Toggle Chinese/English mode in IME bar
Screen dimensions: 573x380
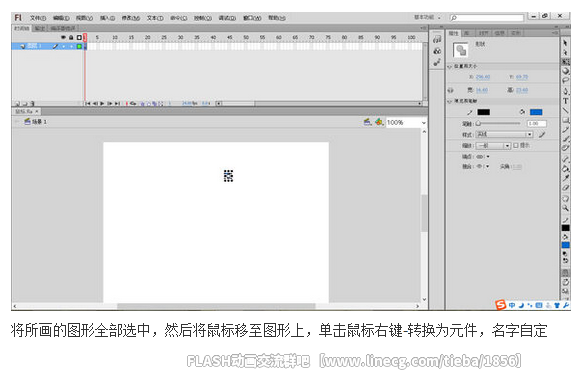511,305
